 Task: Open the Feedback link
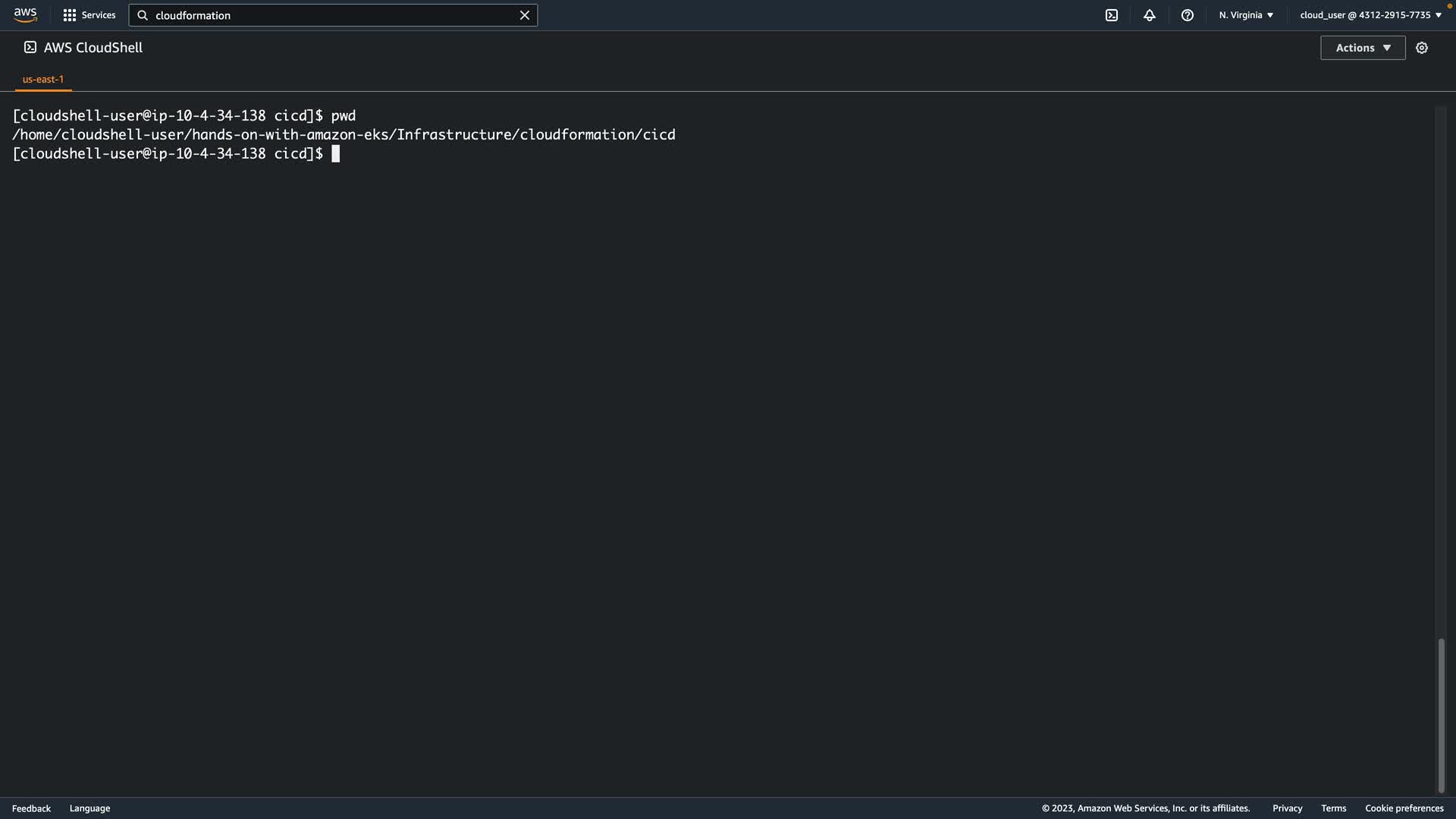[31, 808]
